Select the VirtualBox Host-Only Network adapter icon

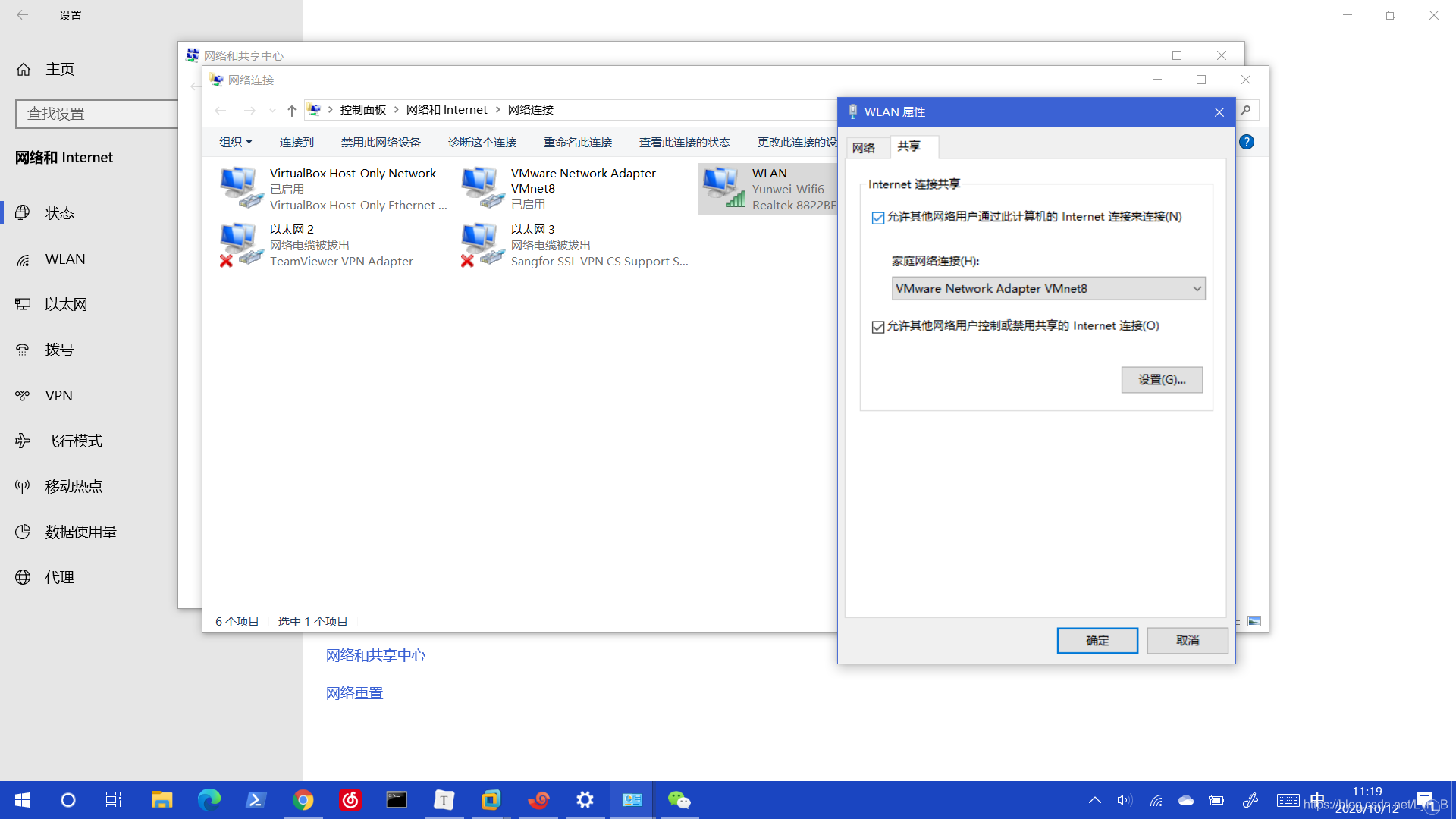[x=240, y=188]
